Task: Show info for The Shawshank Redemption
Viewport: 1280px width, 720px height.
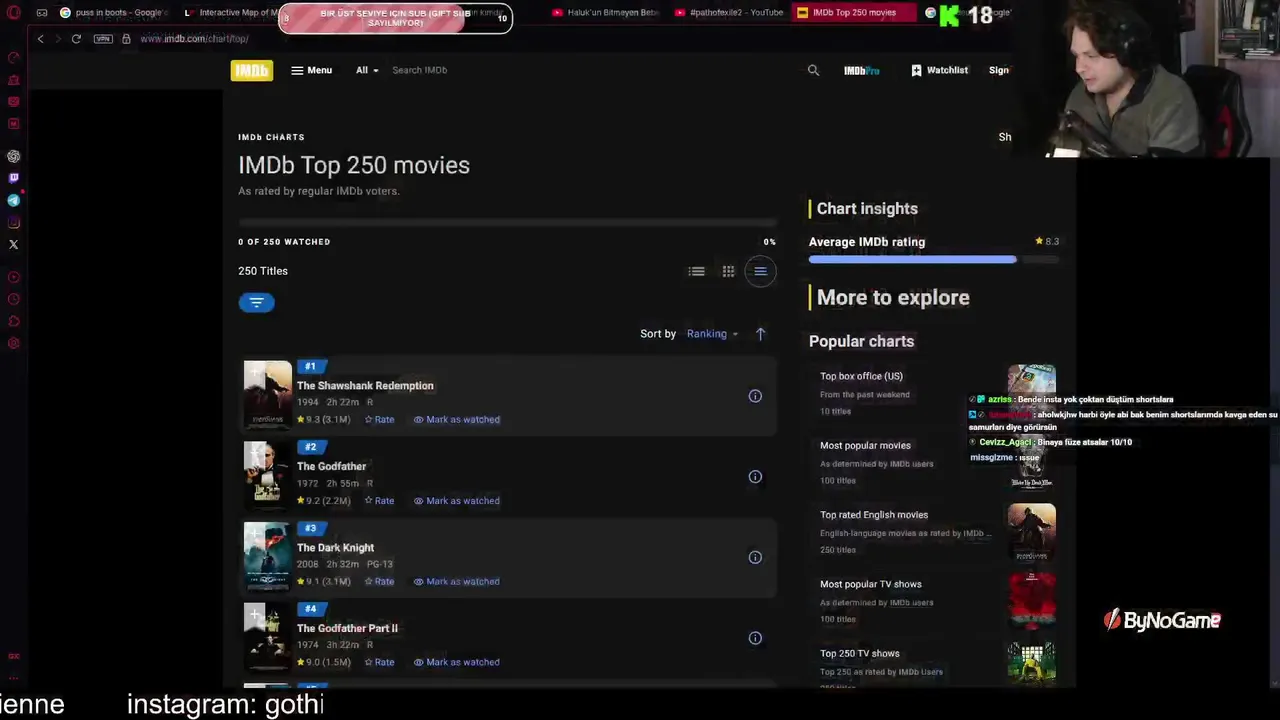Action: 755,396
